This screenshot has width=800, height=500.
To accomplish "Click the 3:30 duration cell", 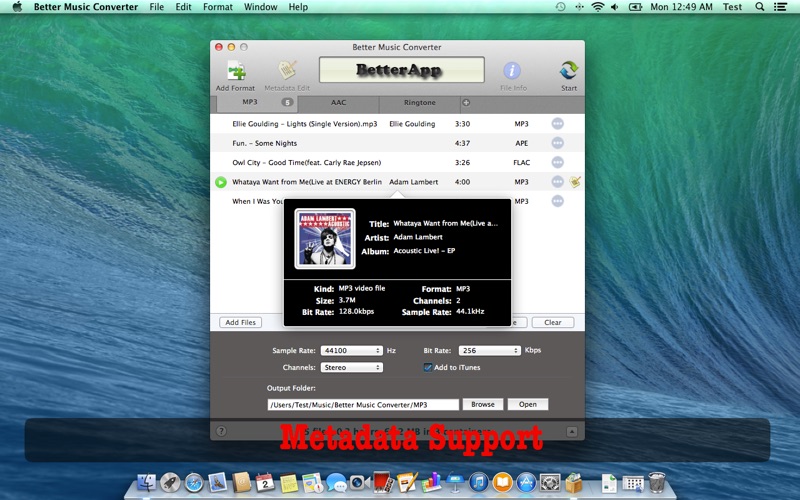I will 462,123.
